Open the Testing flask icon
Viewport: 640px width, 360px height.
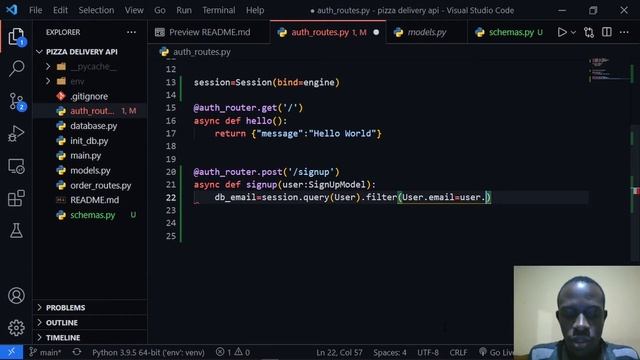coord(16,231)
